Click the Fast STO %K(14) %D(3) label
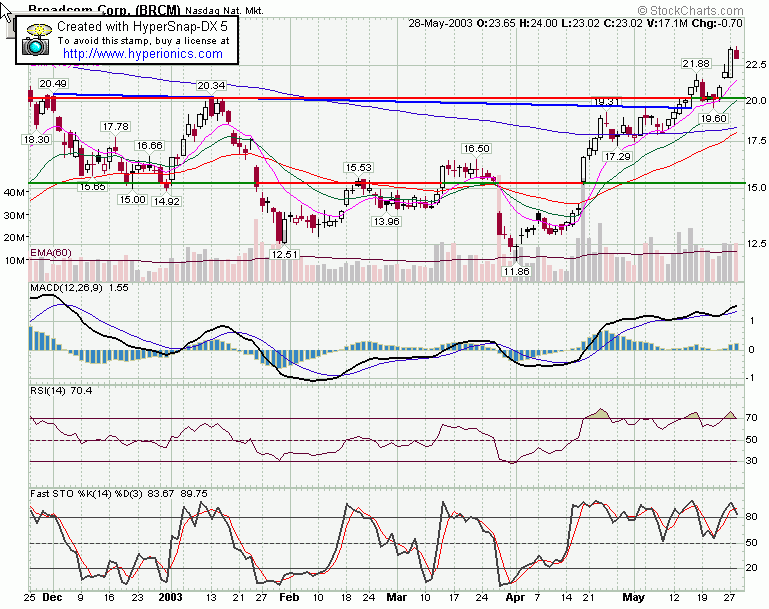 86,494
